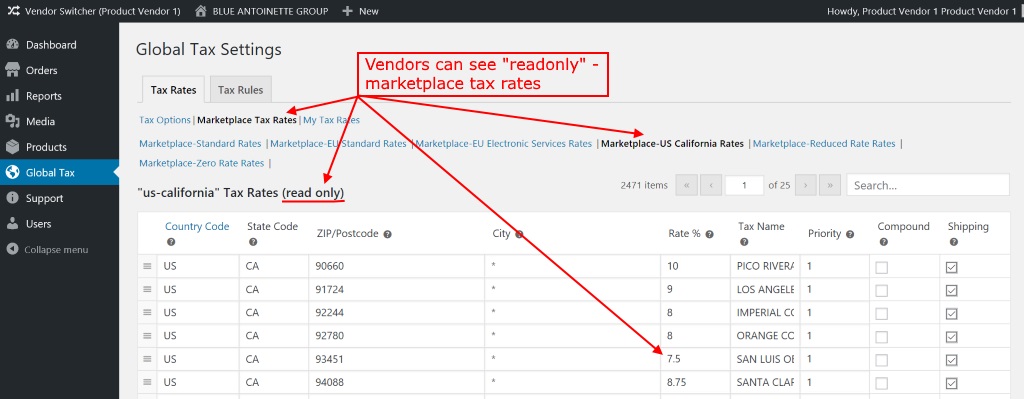Toggle Shipping checkbox for PICO RIVERA row
This screenshot has width=1024, height=399.
(x=952, y=268)
